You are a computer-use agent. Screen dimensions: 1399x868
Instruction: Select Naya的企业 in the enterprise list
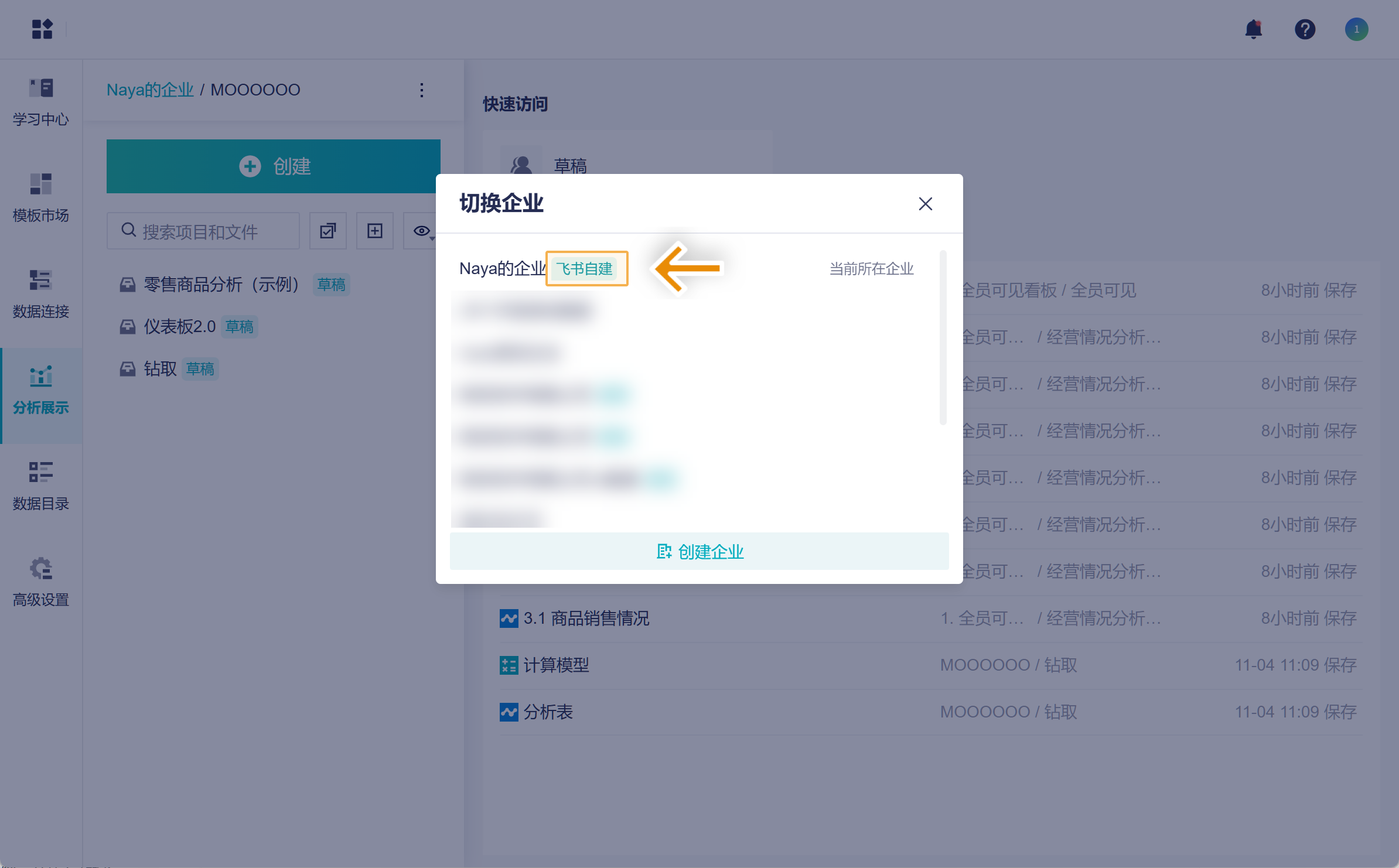[502, 269]
